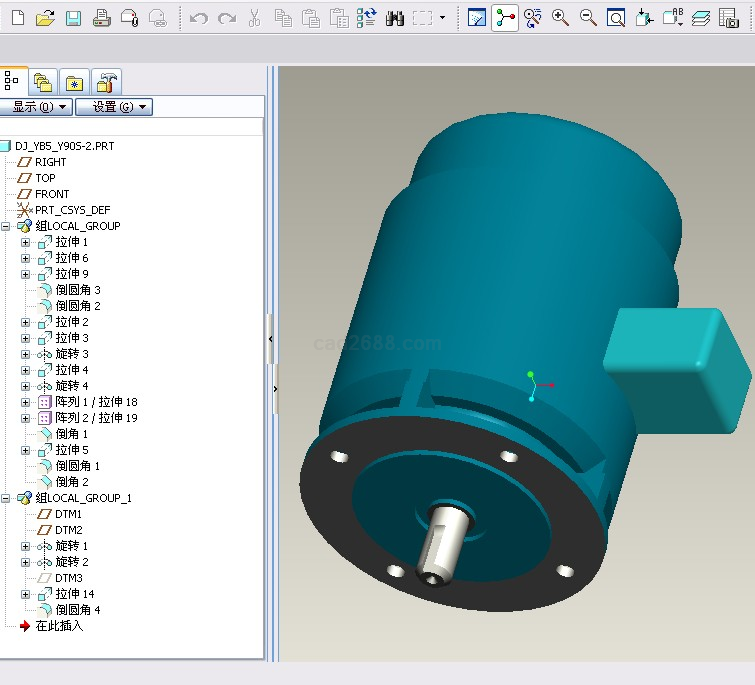Click the Zoom Out magnifier icon
The height and width of the screenshot is (685, 755).
pos(588,18)
